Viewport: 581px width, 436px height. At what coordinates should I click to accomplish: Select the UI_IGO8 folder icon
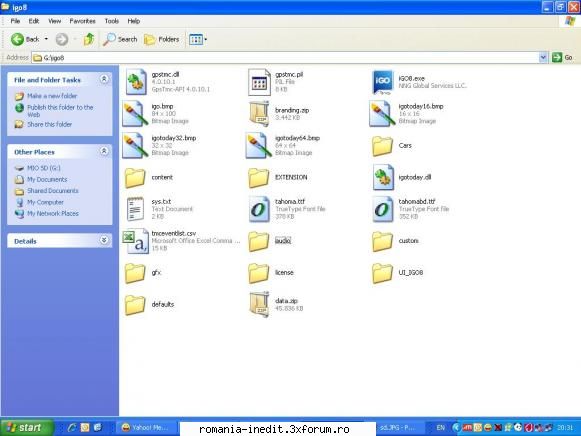click(382, 273)
